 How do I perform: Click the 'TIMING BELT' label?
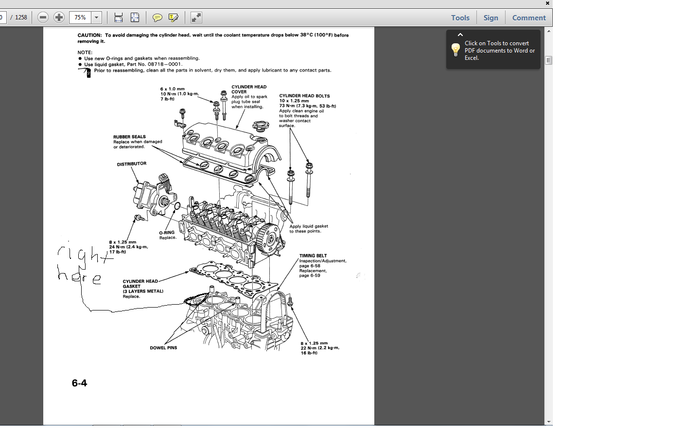pos(313,256)
